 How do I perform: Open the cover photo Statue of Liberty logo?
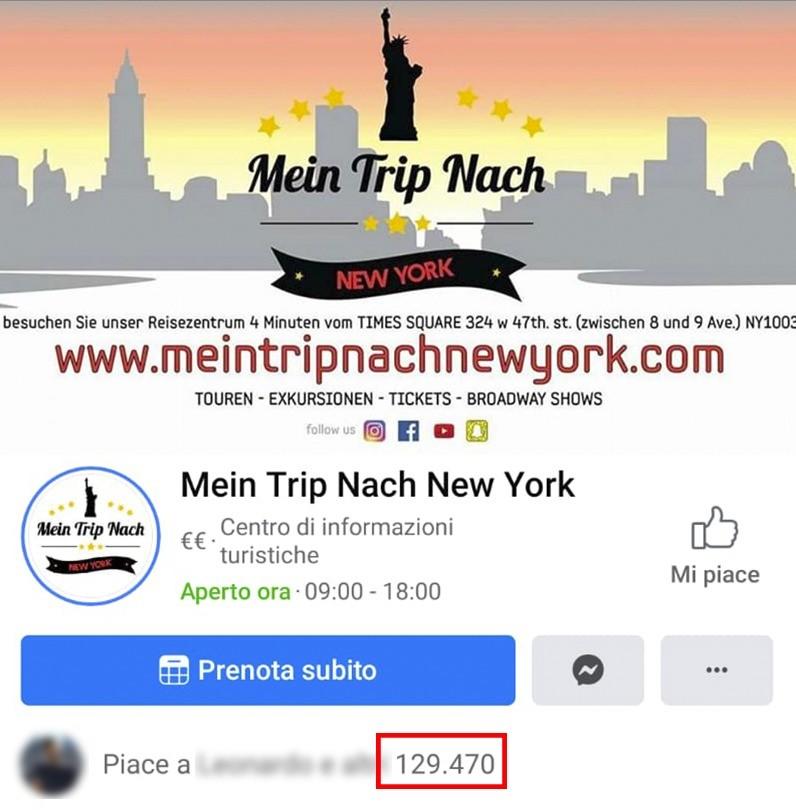[x=400, y=74]
